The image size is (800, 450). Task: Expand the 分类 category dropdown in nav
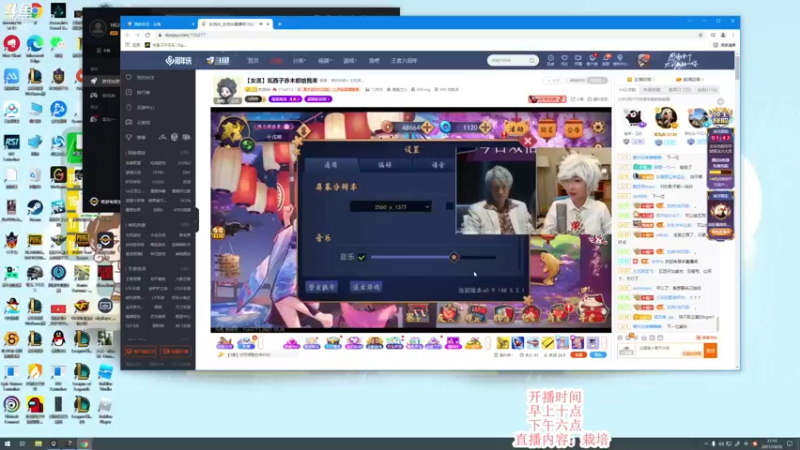point(299,60)
